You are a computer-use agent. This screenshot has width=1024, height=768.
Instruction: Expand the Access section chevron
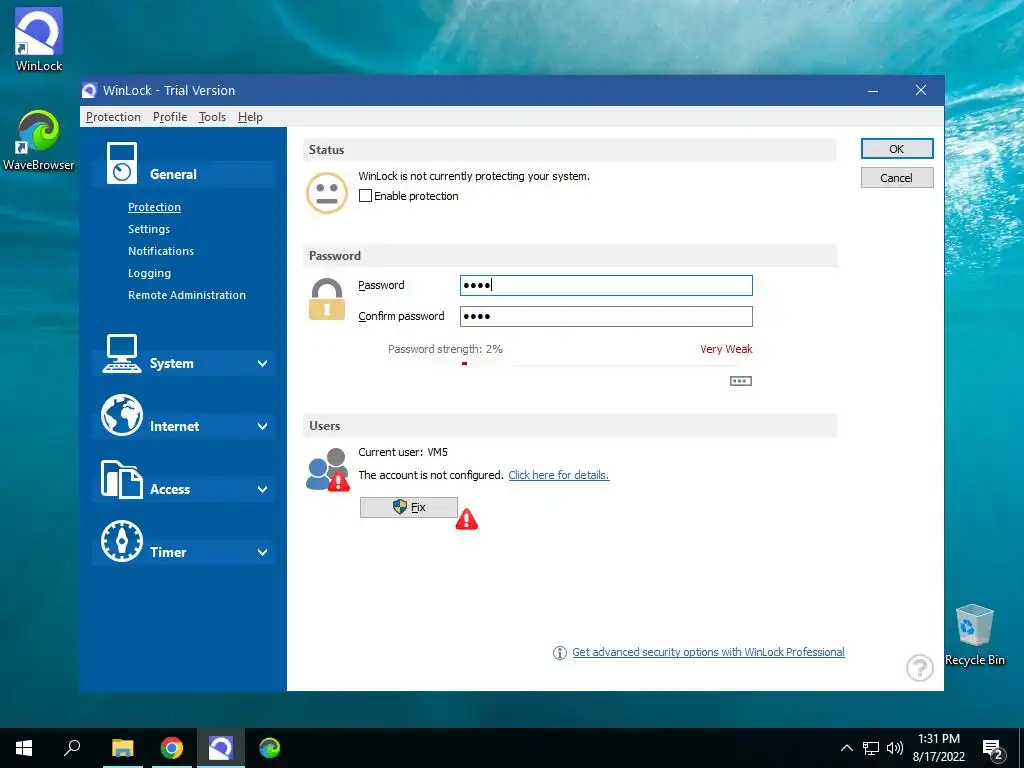coord(263,489)
